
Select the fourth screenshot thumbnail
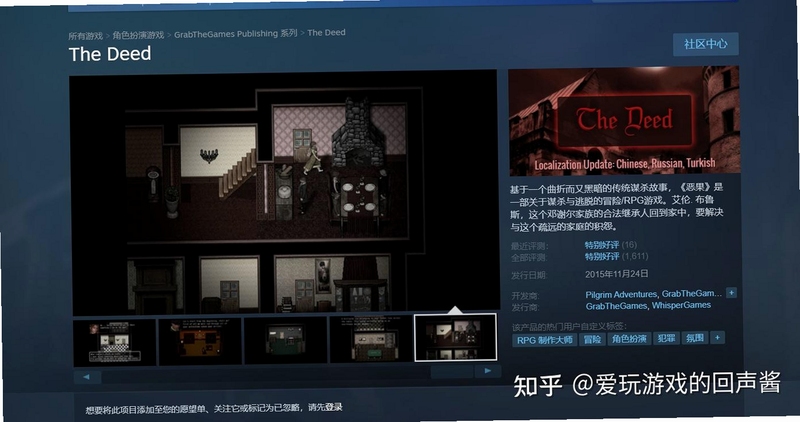[371, 339]
